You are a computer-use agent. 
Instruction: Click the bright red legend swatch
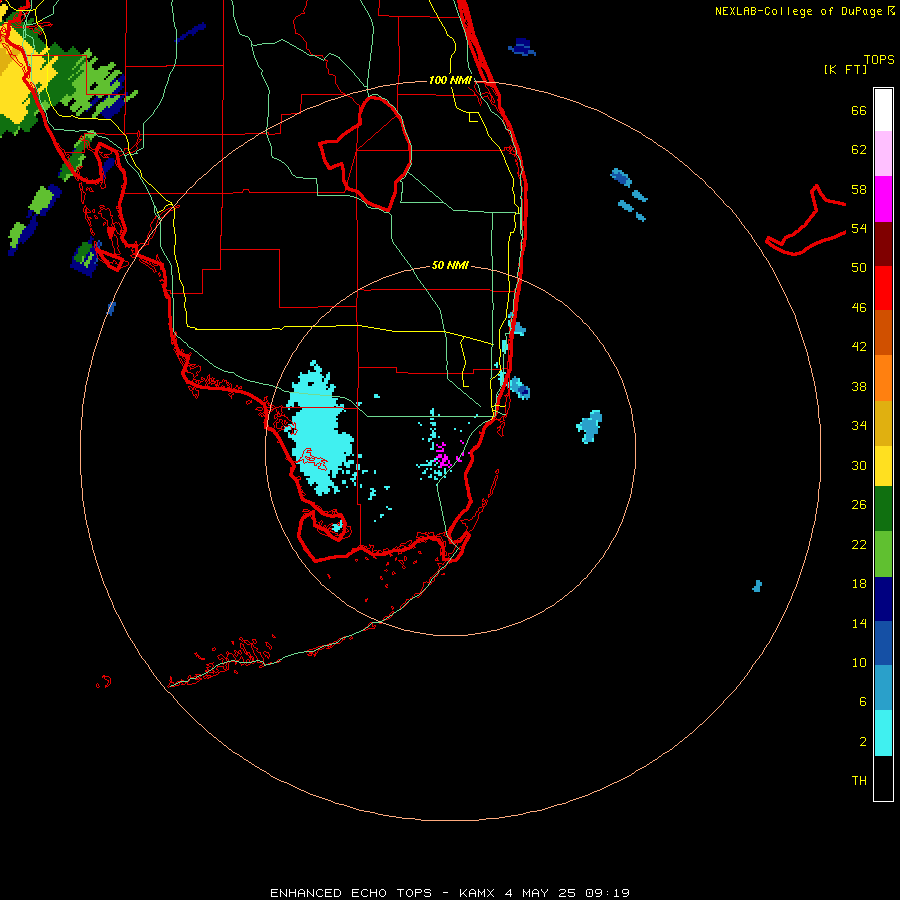tap(883, 288)
